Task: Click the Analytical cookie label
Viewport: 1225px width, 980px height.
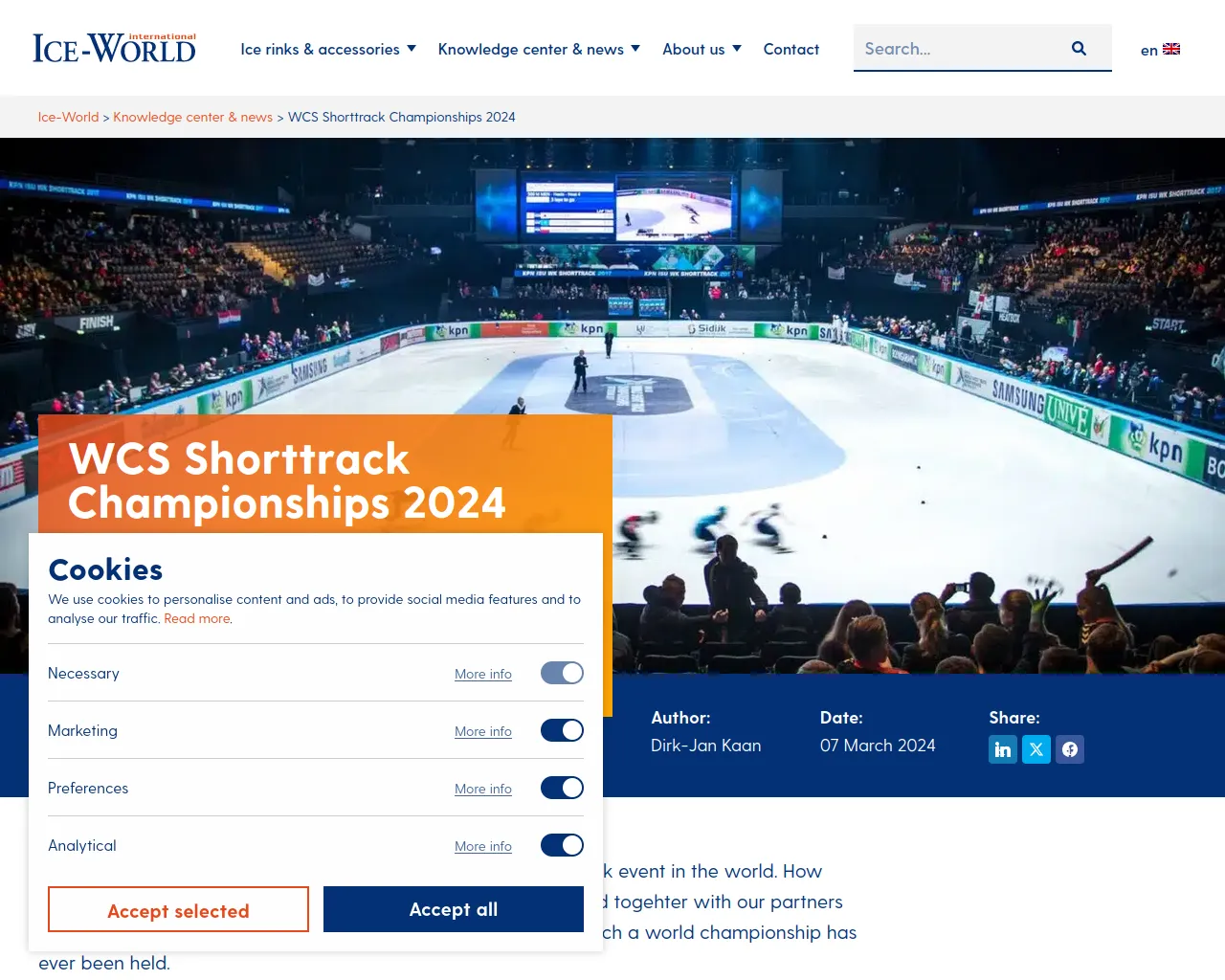Action: [x=82, y=845]
